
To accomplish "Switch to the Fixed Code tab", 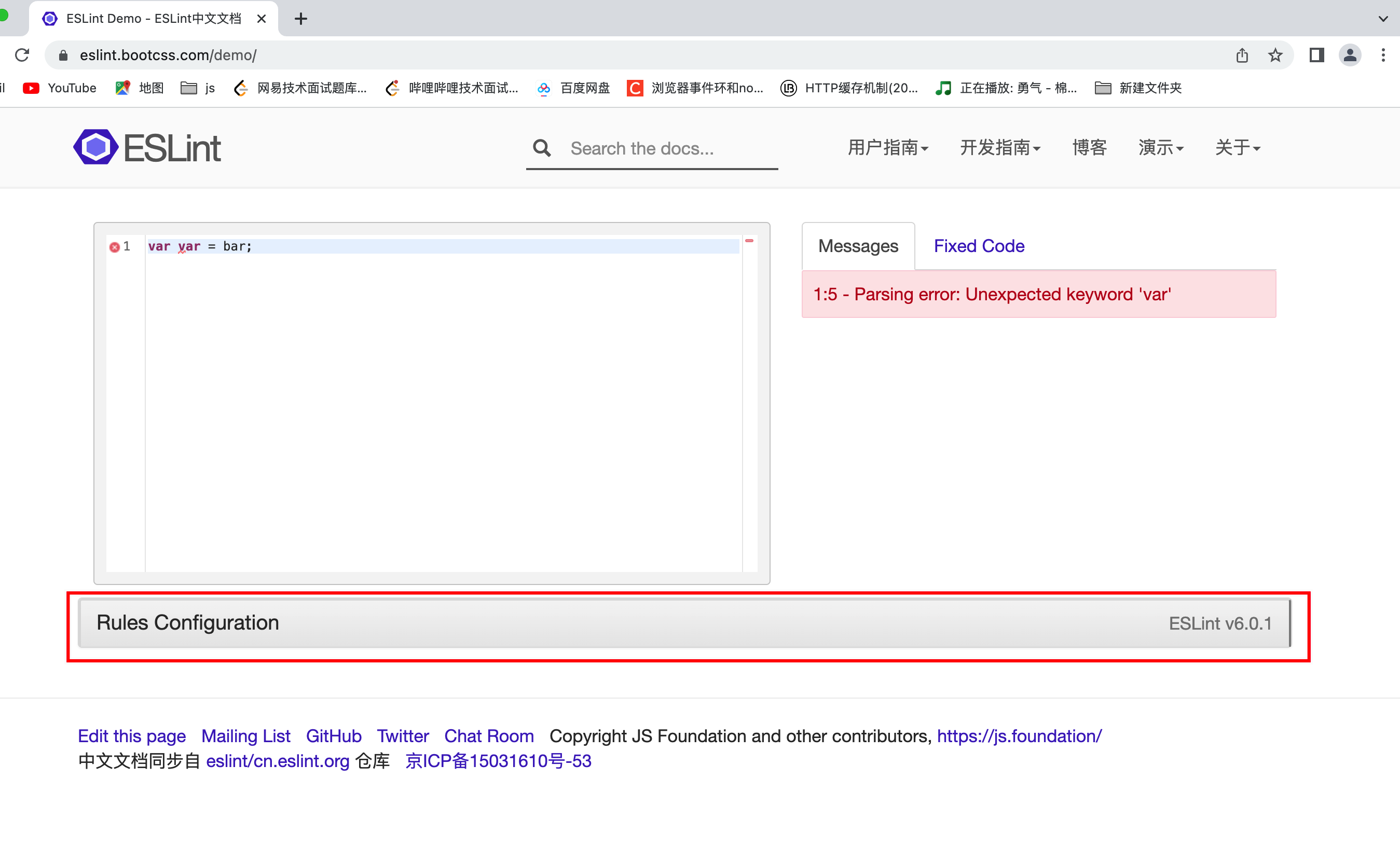I will [979, 246].
